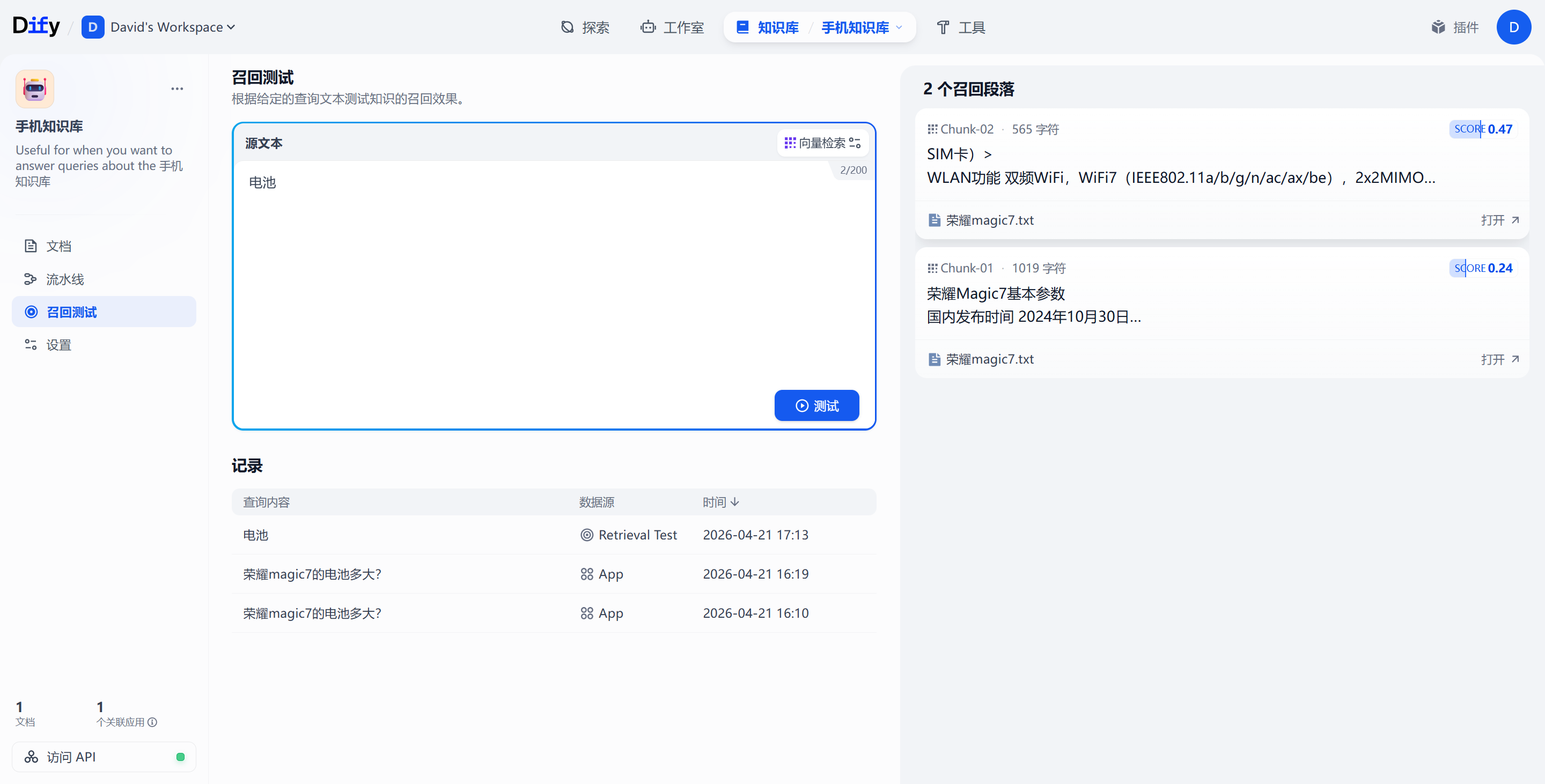
Task: Go to the 工作室 studio tab
Action: click(672, 27)
